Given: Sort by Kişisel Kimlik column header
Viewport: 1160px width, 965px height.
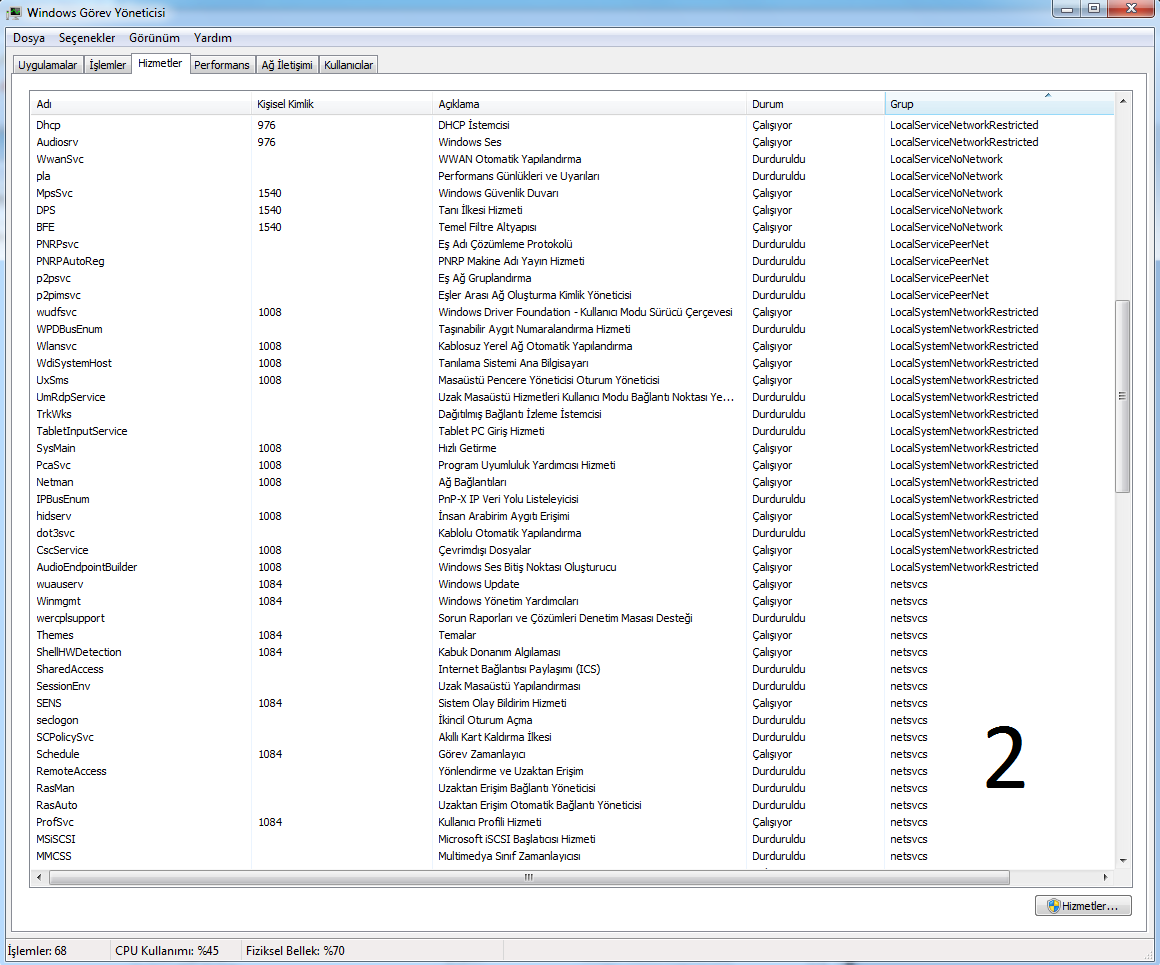Looking at the screenshot, I should (341, 104).
